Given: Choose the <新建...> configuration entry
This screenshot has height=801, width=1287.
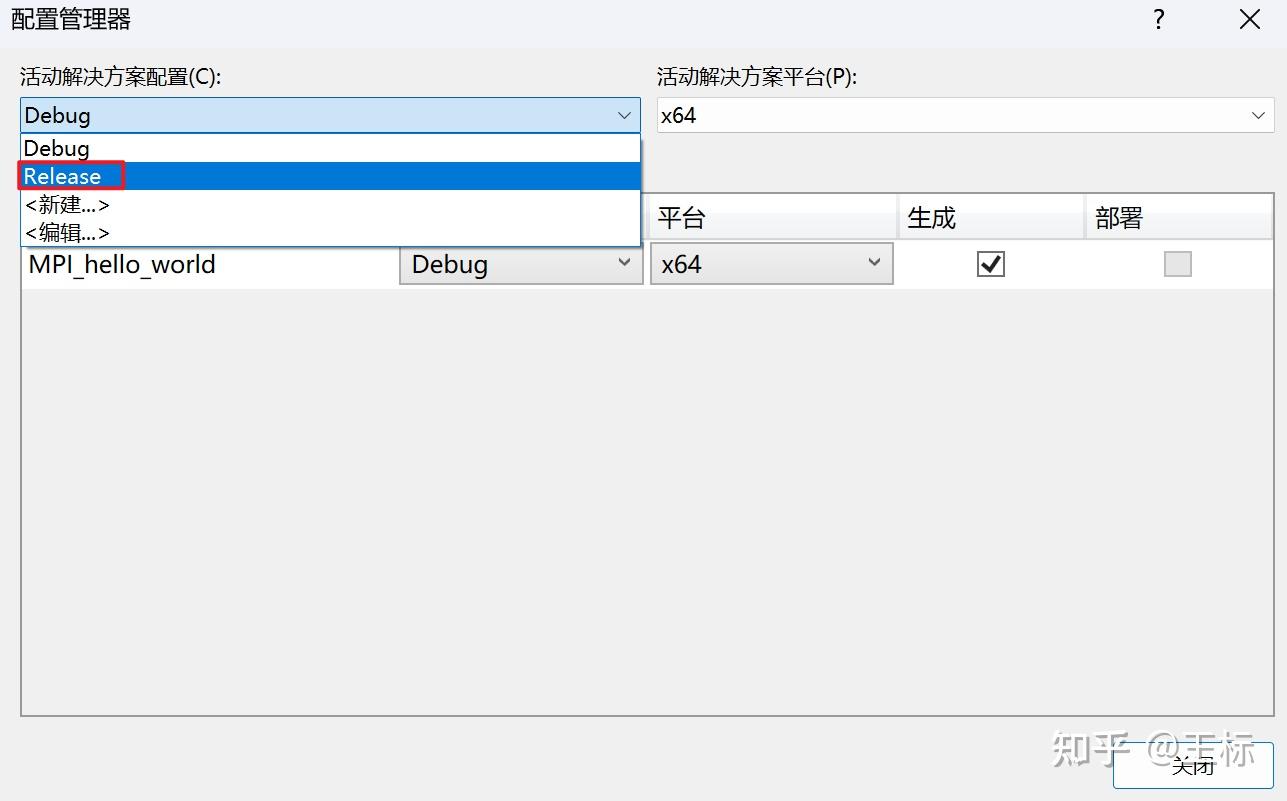Looking at the screenshot, I should pyautogui.click(x=67, y=205).
